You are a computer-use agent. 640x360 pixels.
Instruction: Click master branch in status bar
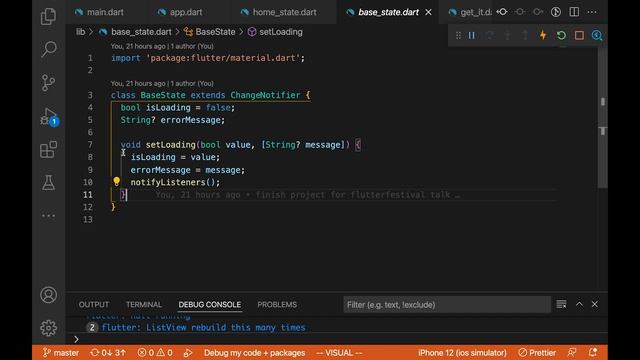61,353
